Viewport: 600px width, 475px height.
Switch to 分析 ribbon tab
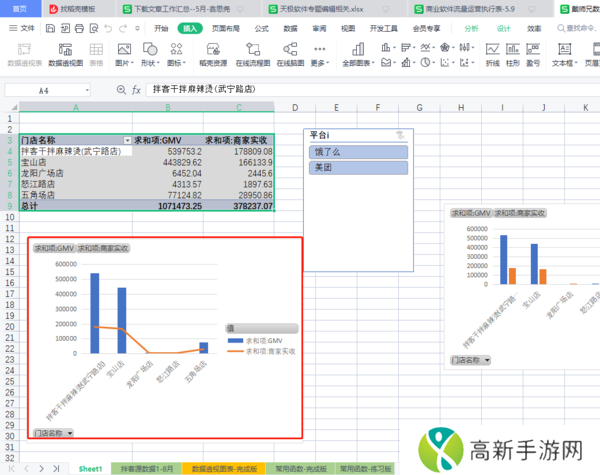[x=471, y=28]
